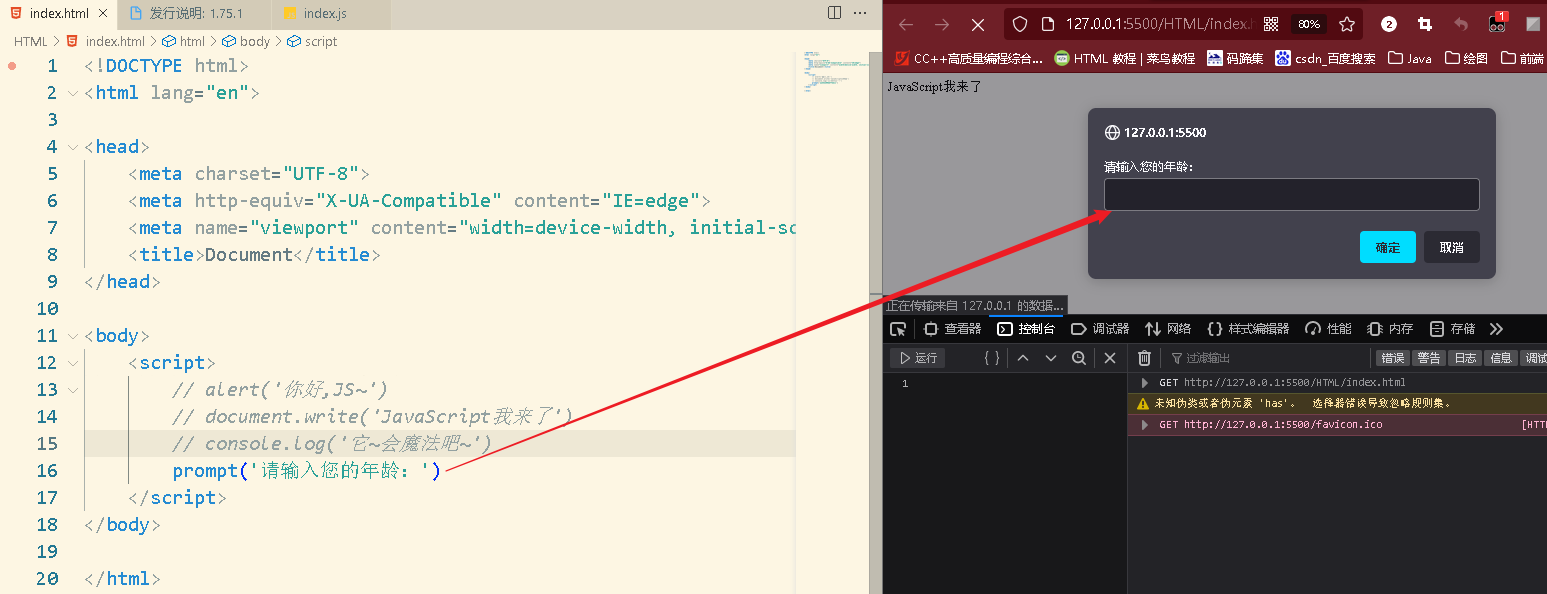Click the crop screenshot toolbar icon

[x=1425, y=24]
